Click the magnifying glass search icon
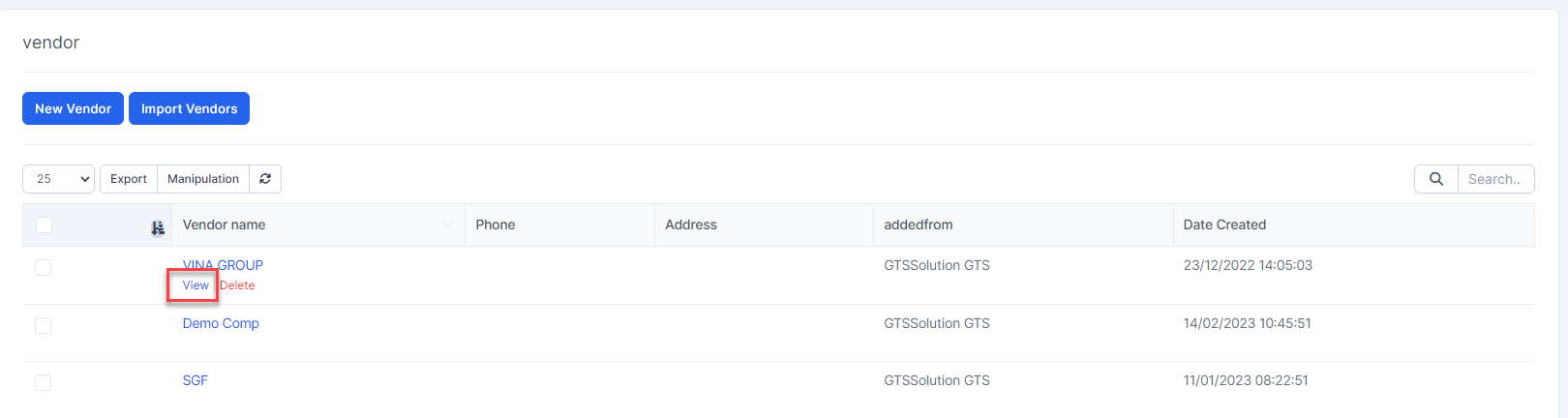 click(1436, 179)
